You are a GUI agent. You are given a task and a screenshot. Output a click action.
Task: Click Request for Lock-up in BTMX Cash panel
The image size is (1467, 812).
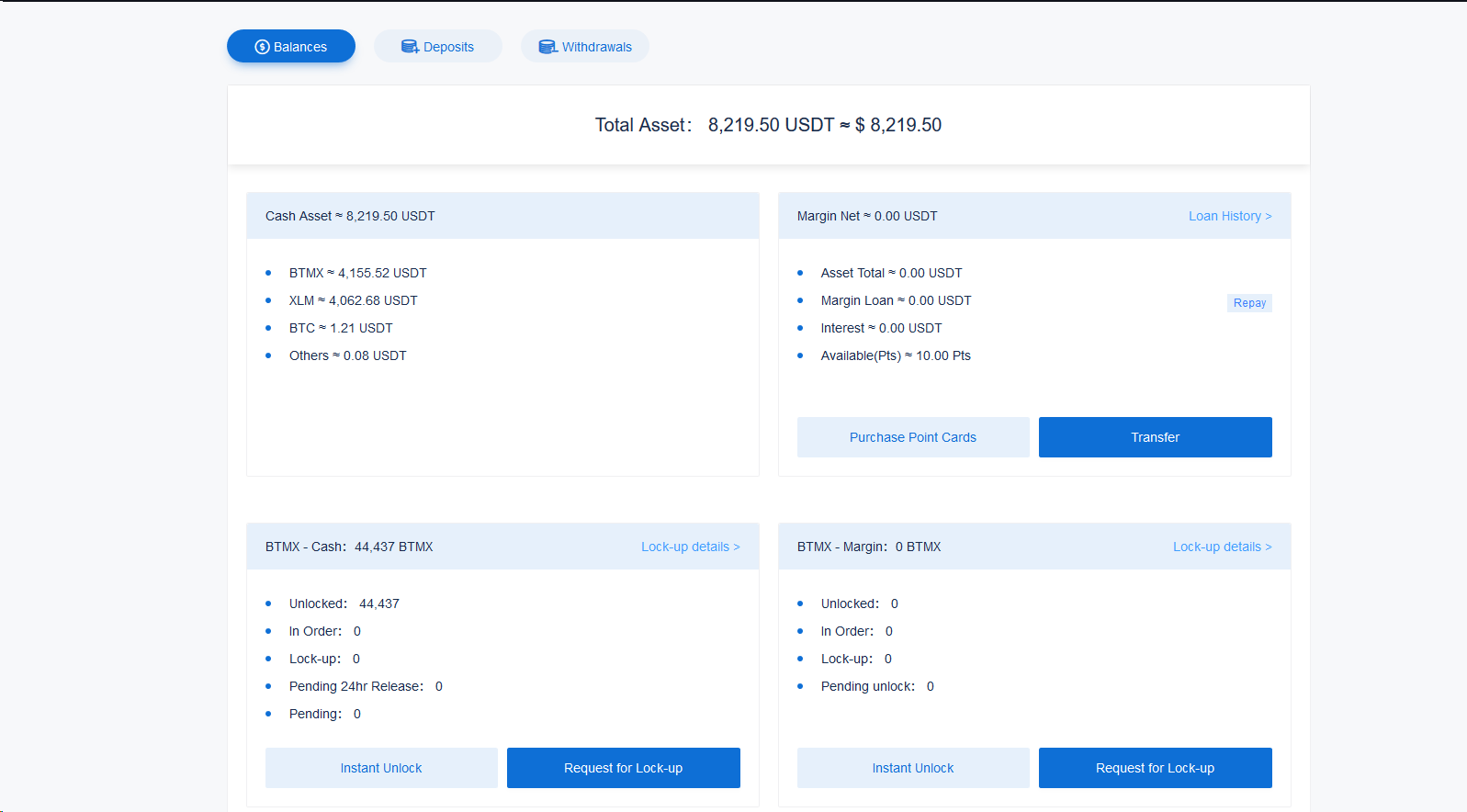[x=624, y=768]
